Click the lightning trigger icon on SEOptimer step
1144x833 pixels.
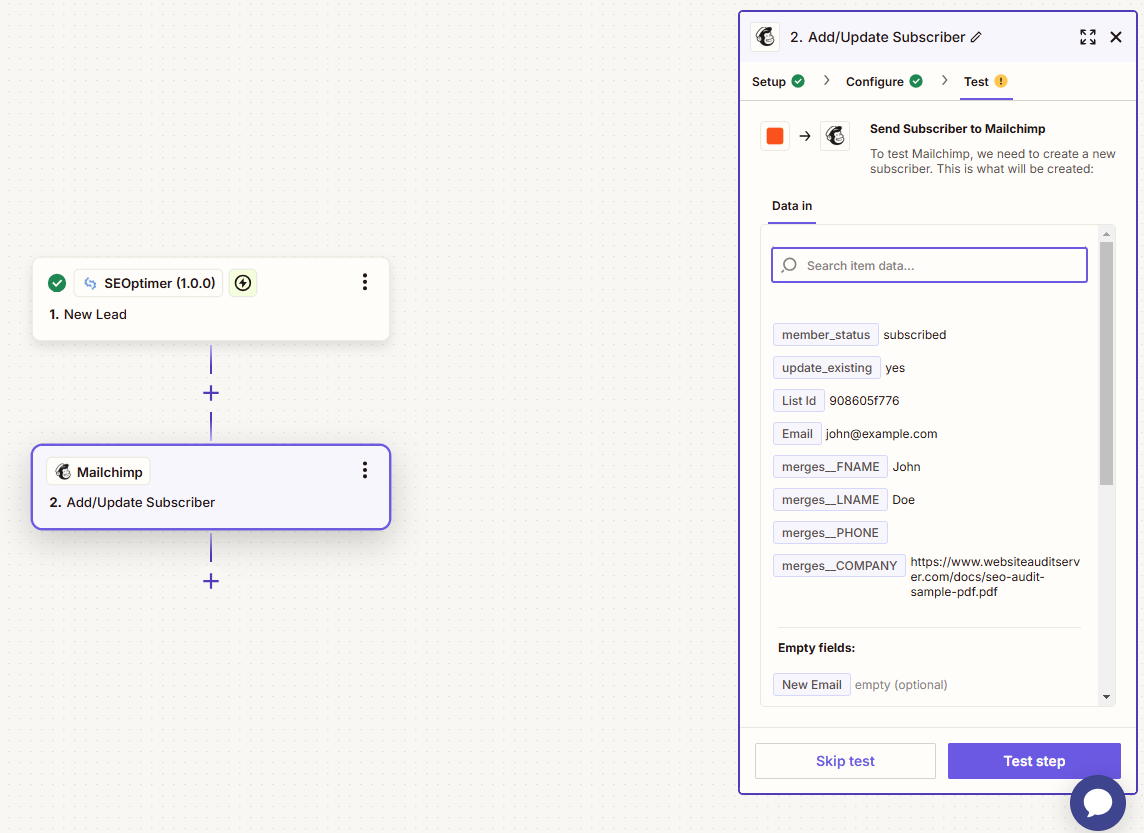point(243,283)
